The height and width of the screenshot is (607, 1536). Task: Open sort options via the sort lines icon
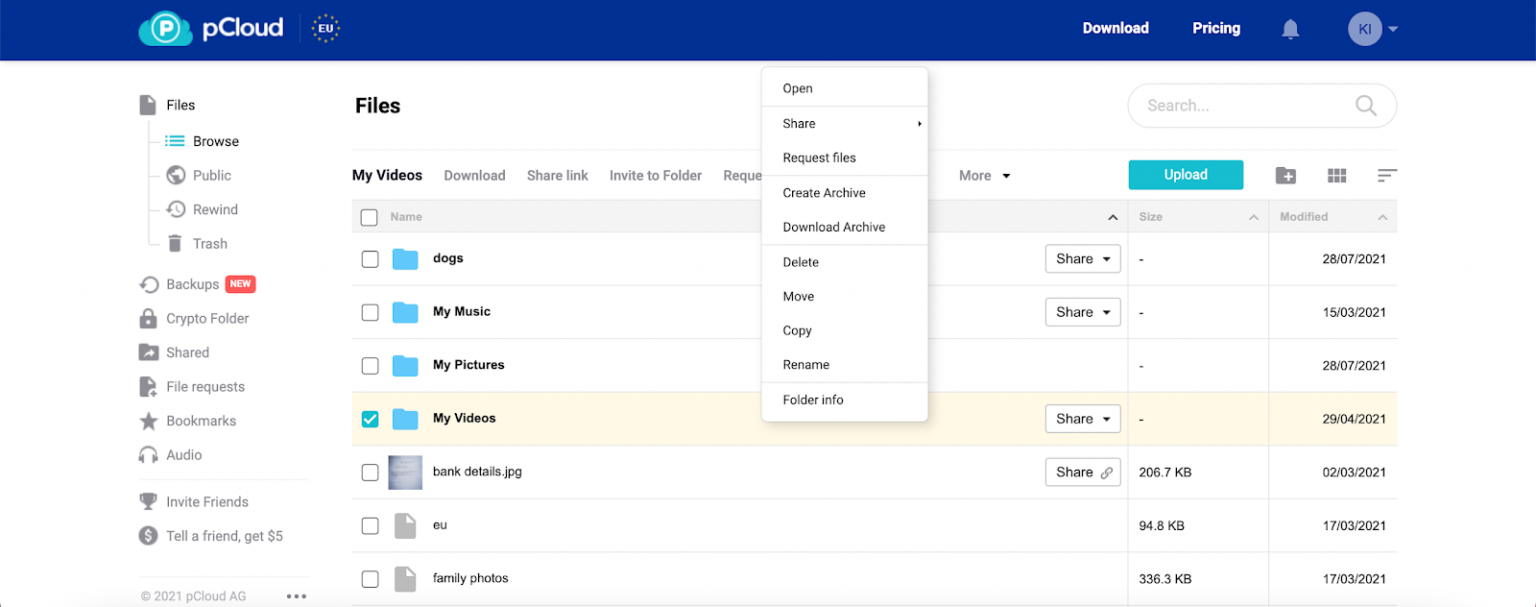point(1387,175)
